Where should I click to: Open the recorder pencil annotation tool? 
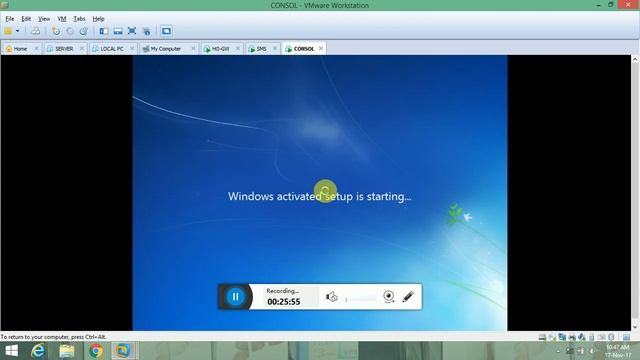point(408,297)
